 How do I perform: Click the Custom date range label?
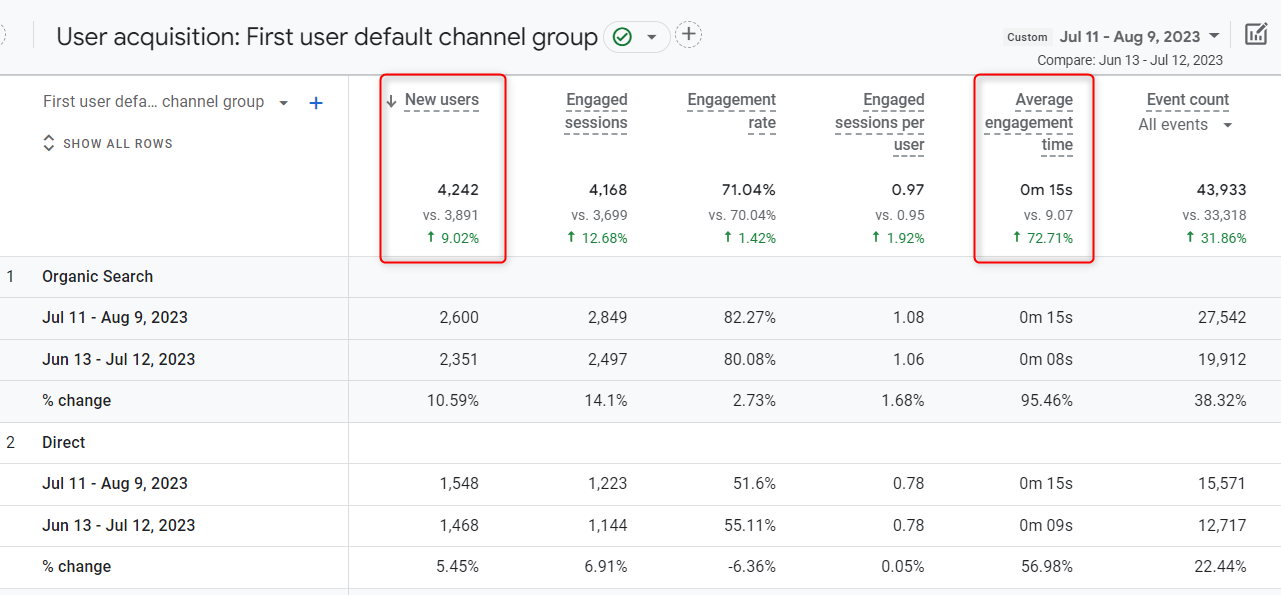(x=1027, y=37)
